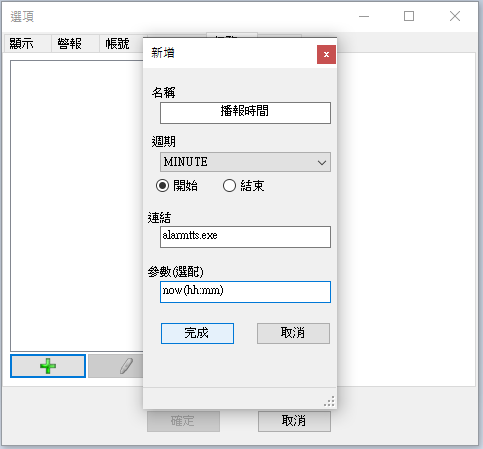Select the 開始 radio button
The image size is (483, 449).
162,186
